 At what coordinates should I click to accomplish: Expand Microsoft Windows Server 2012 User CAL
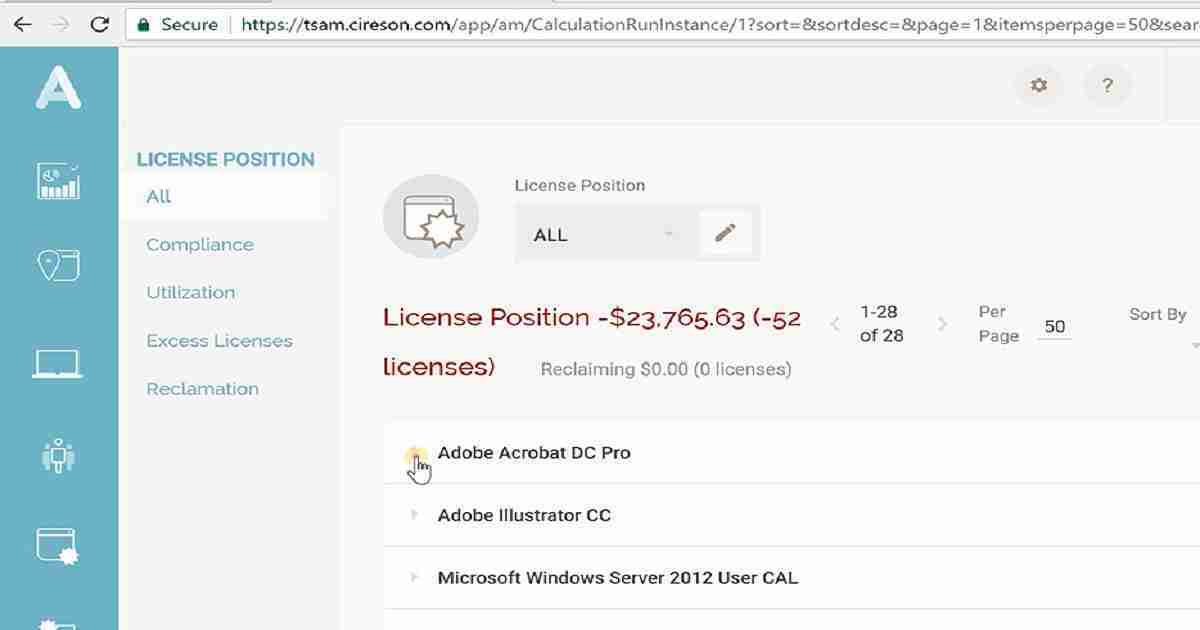[415, 578]
